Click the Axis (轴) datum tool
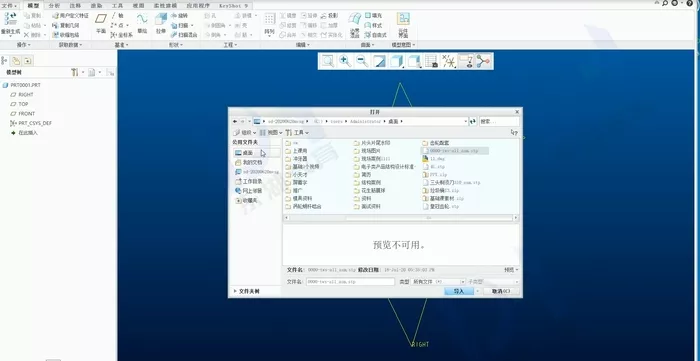Viewport: 700px width, 361px height. pyautogui.click(x=117, y=16)
